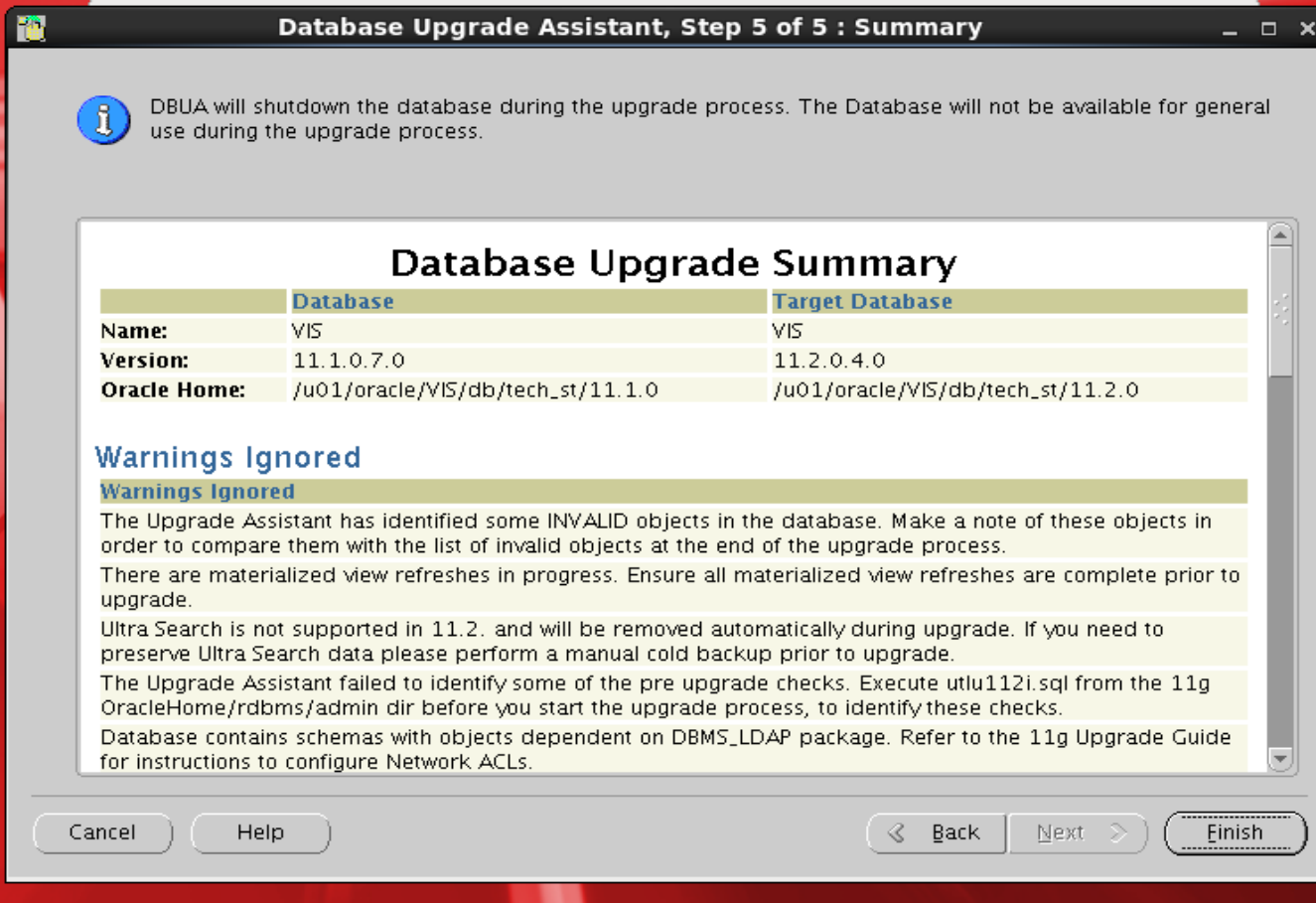Open the window menu icon in title bar
This screenshot has width=1316, height=903.
31,28
